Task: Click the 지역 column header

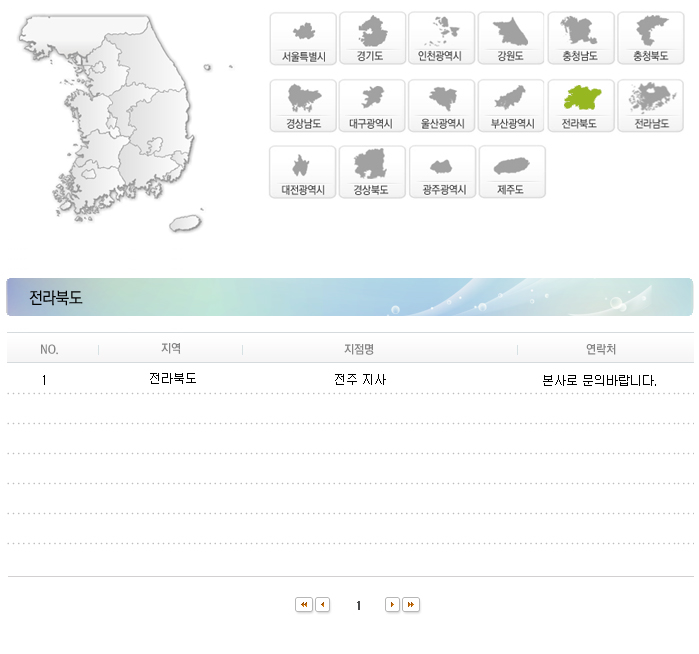Action: point(171,348)
